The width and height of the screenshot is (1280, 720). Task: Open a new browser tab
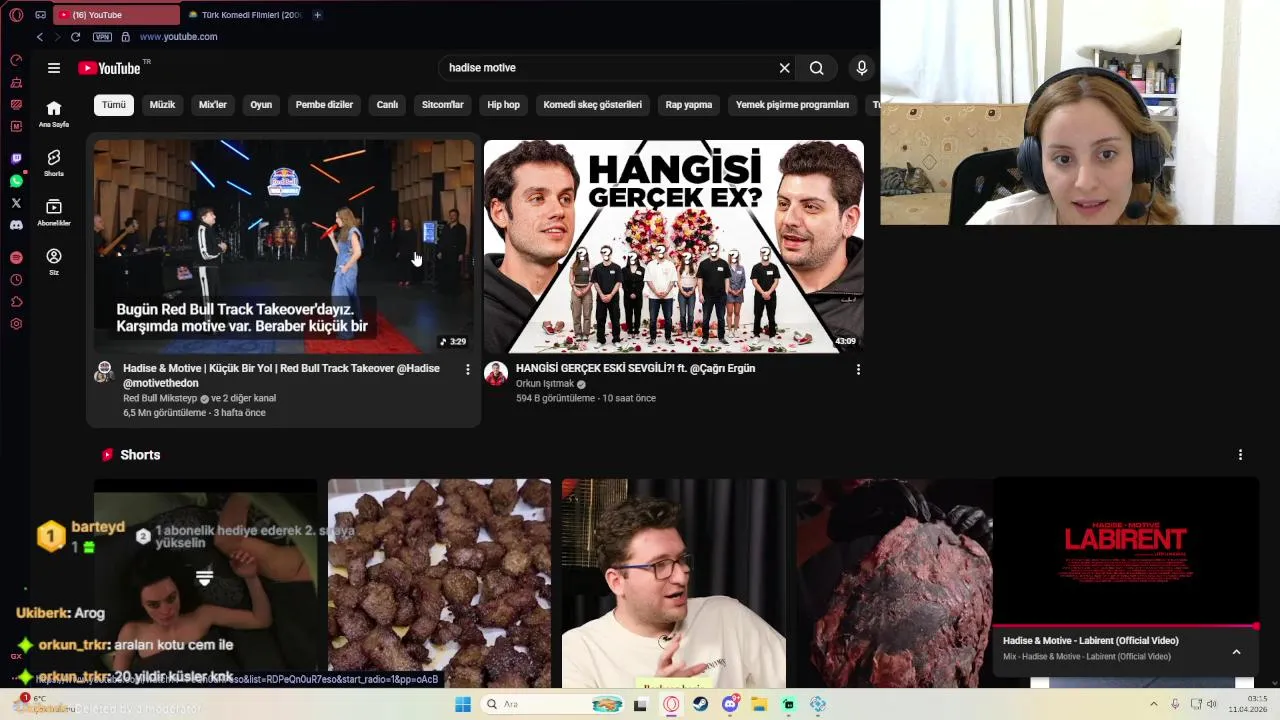(x=317, y=15)
